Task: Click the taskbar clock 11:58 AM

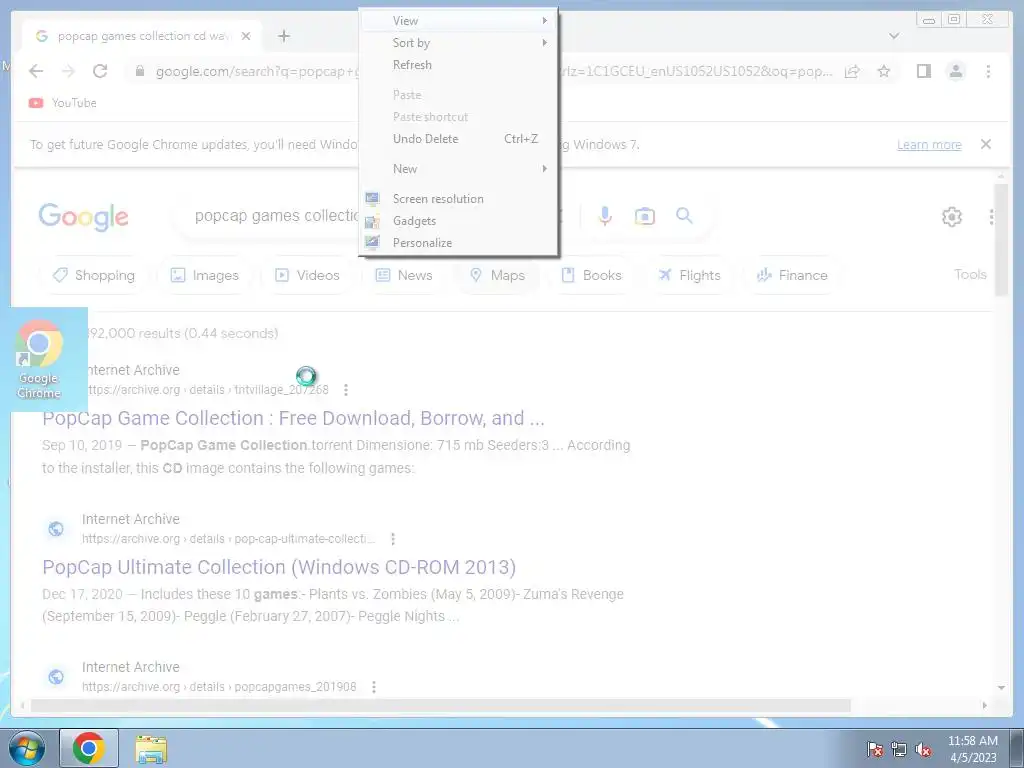Action: click(x=972, y=749)
